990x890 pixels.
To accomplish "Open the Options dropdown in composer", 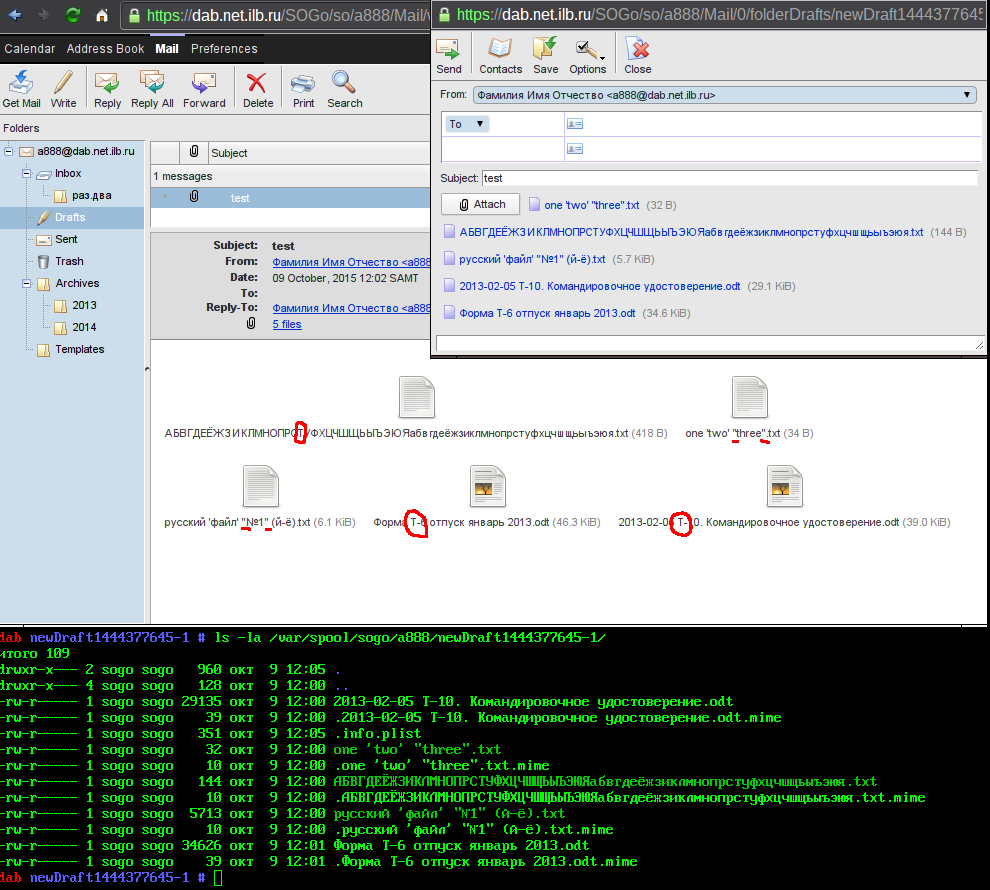I will pos(588,55).
